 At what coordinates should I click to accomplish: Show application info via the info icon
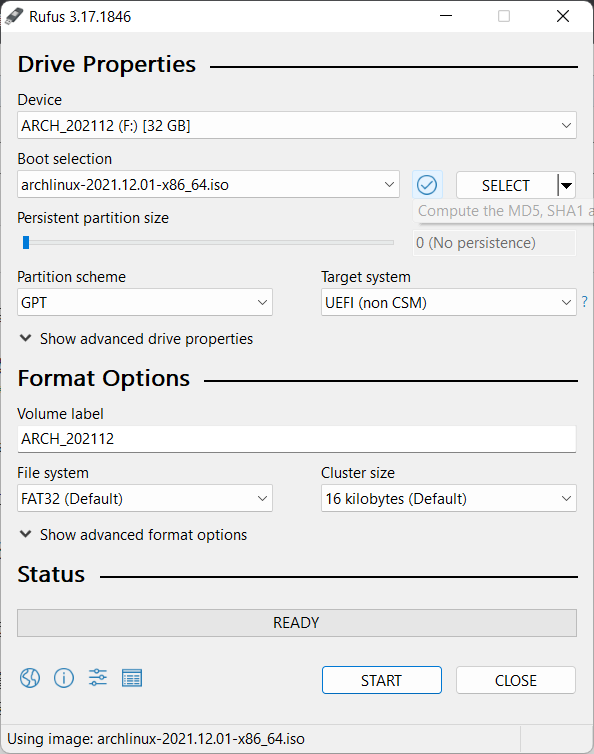point(64,679)
